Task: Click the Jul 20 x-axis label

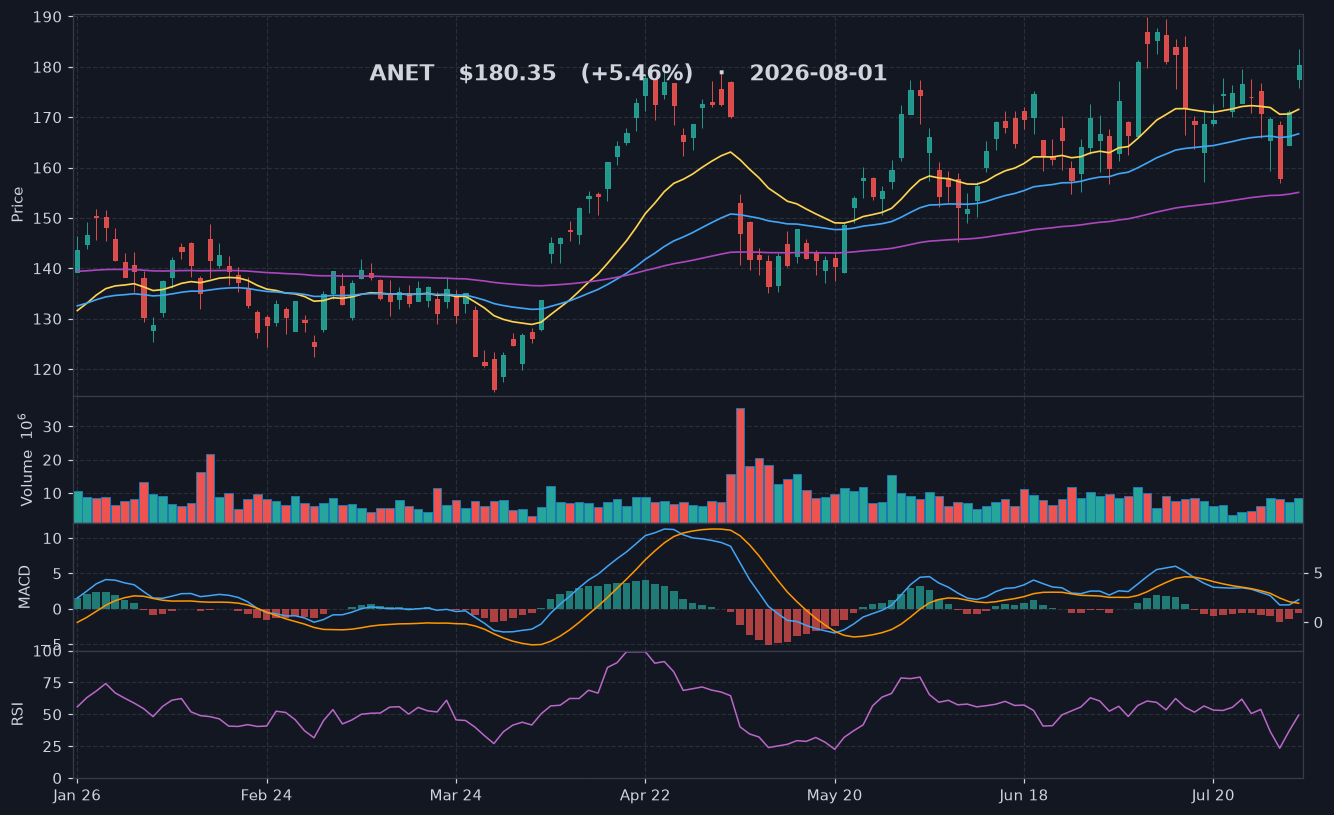Action: pyautogui.click(x=1213, y=796)
